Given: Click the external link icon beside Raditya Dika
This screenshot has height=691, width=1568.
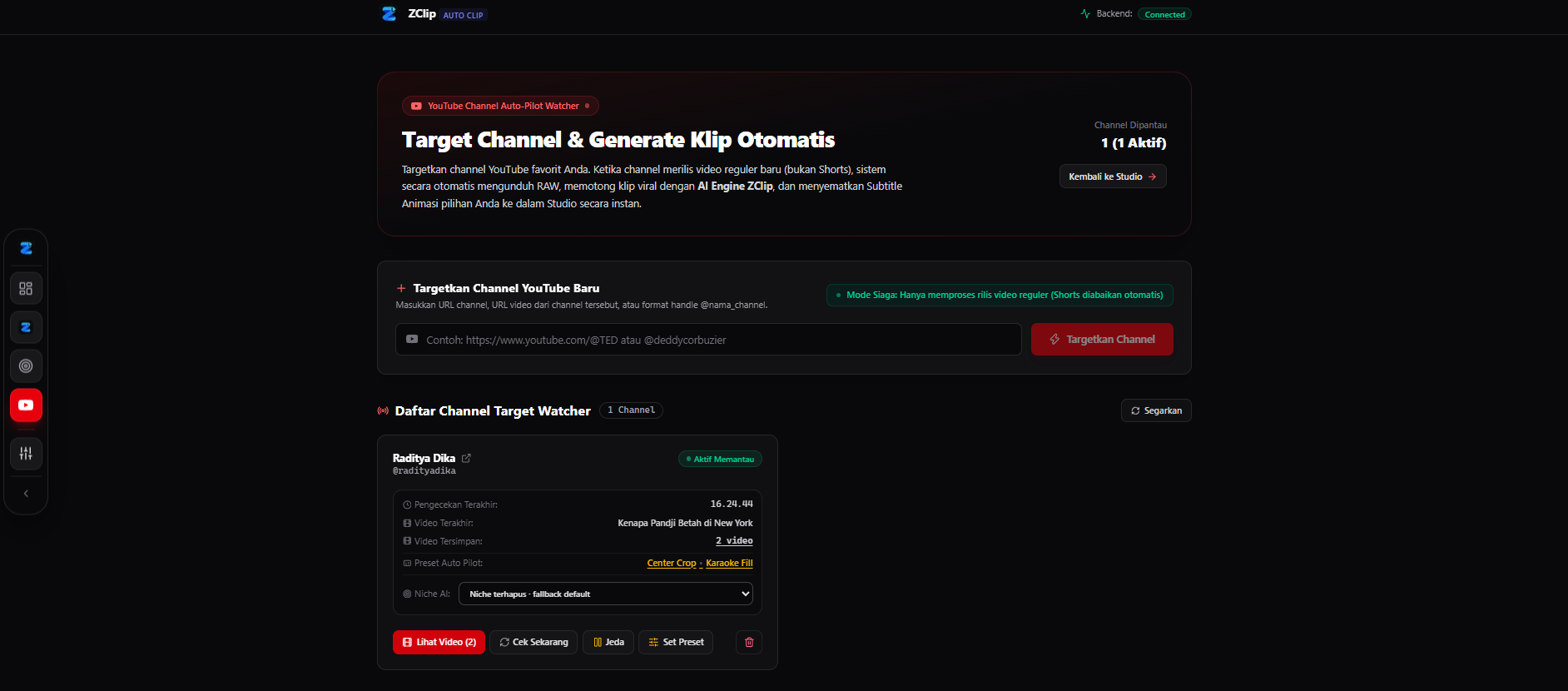Looking at the screenshot, I should pos(466,458).
